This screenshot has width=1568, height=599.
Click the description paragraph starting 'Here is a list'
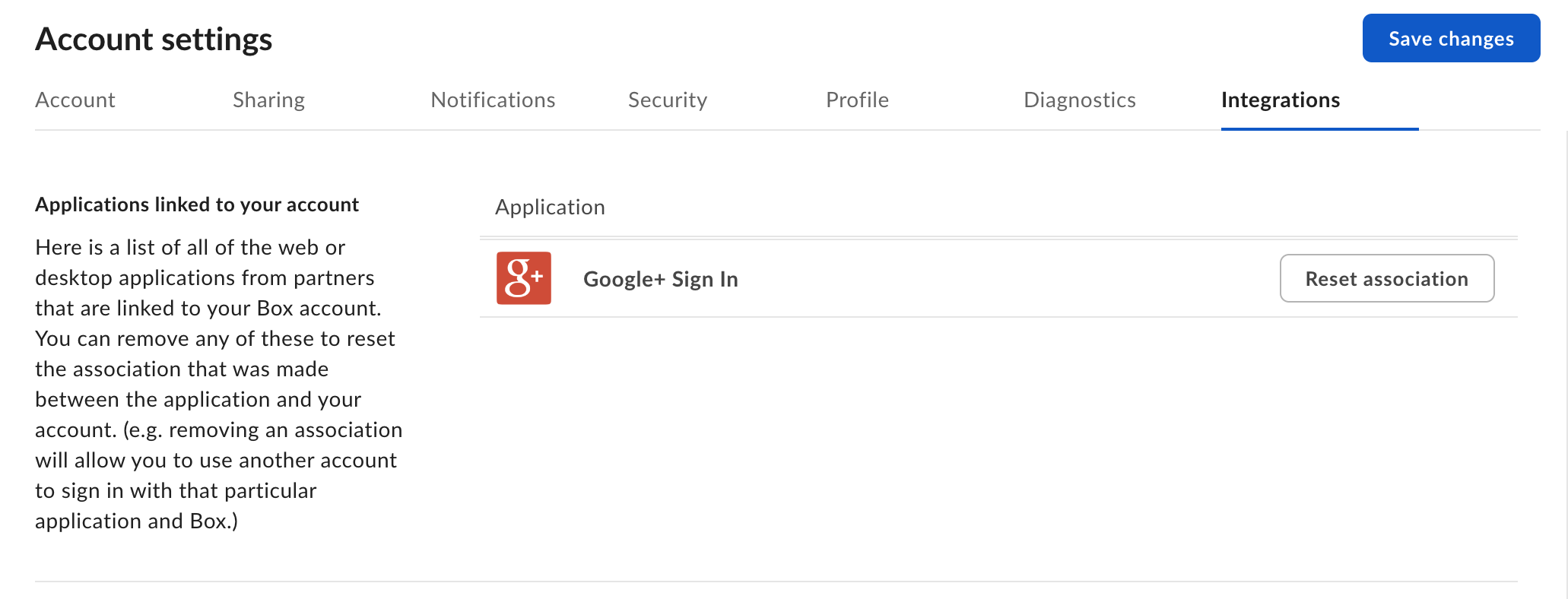point(219,384)
